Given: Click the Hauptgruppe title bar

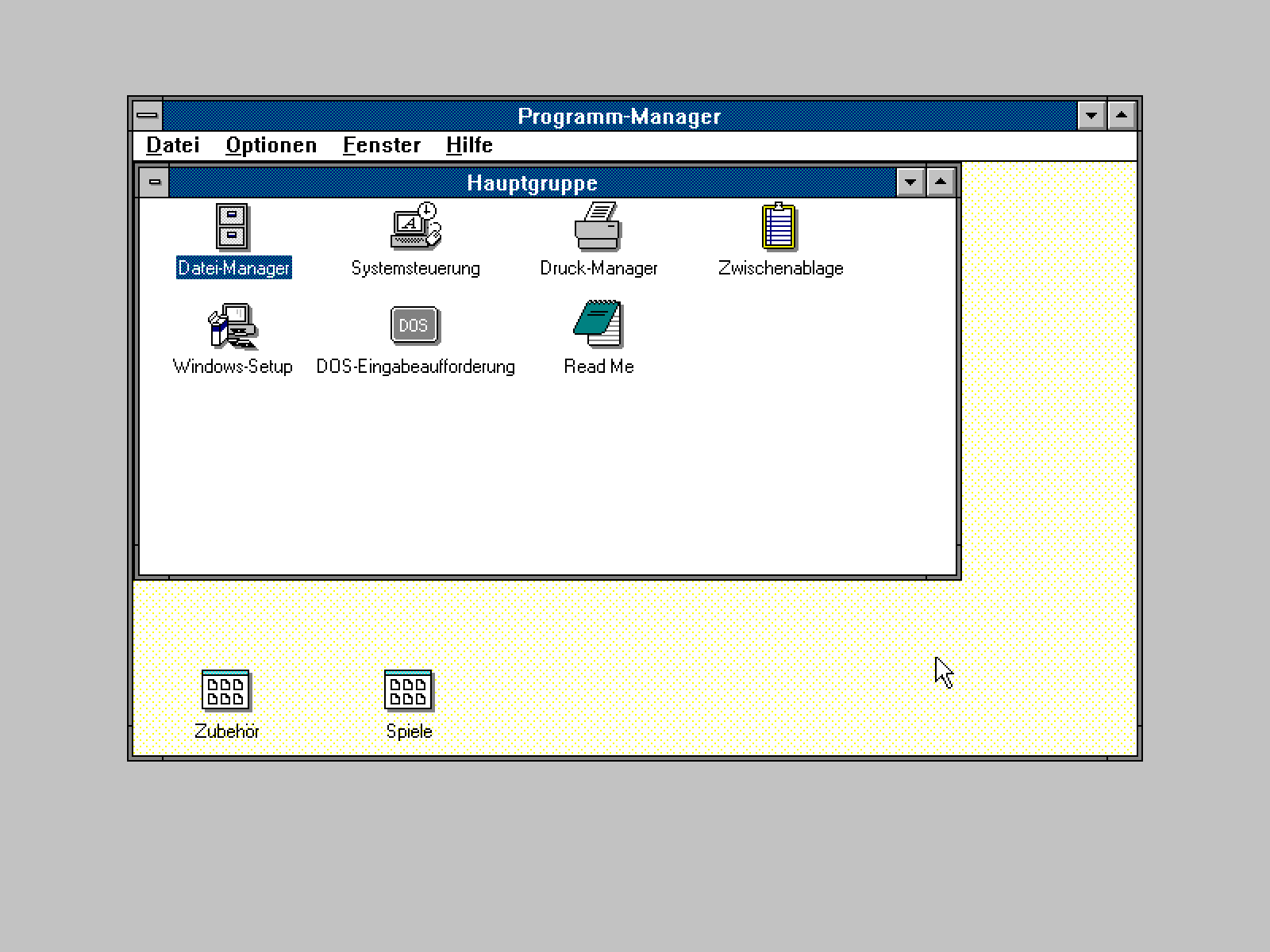Looking at the screenshot, I should click(532, 182).
